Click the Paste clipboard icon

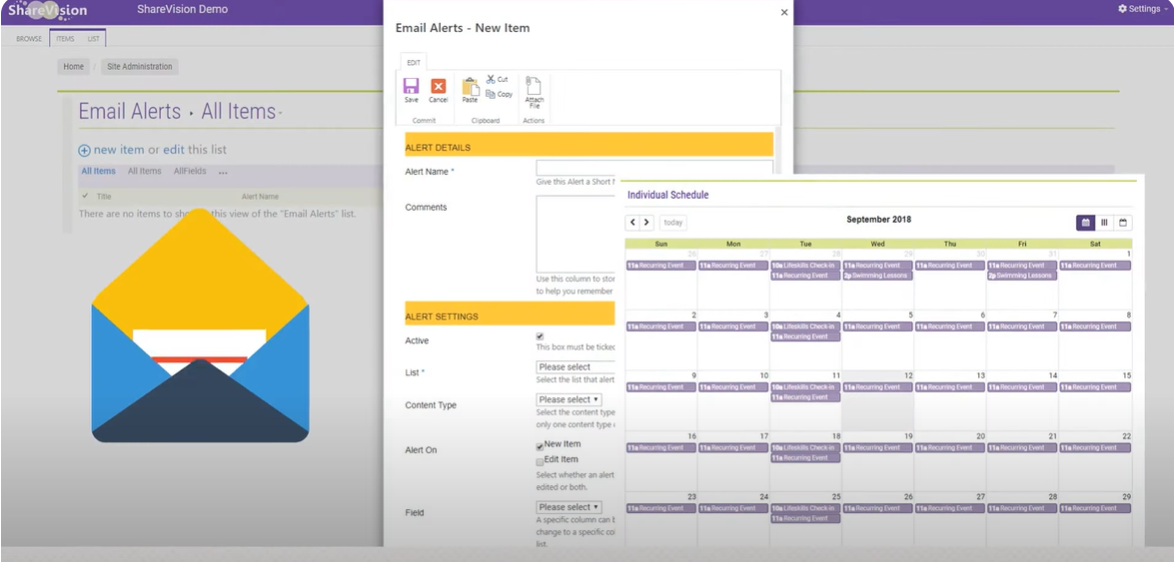click(470, 86)
